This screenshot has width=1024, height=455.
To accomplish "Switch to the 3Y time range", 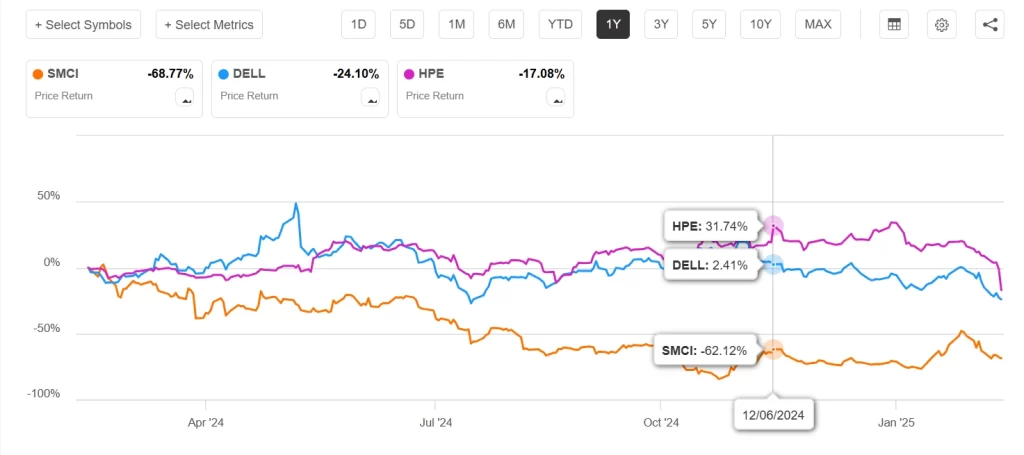I will (x=661, y=25).
